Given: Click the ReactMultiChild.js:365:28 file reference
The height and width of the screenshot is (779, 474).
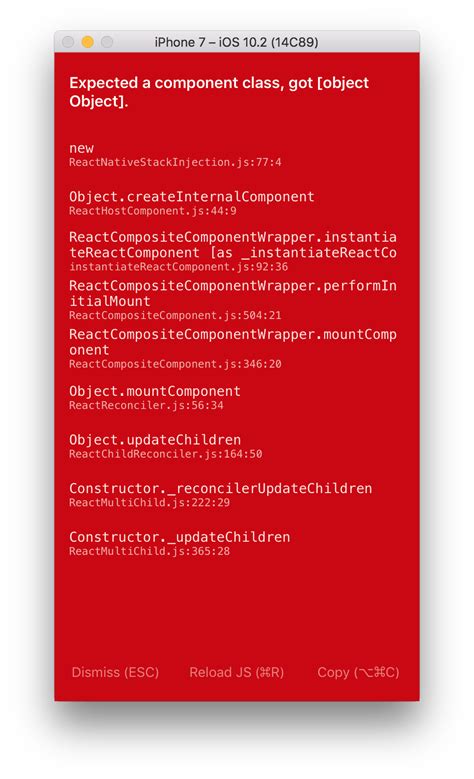Looking at the screenshot, I should (150, 551).
